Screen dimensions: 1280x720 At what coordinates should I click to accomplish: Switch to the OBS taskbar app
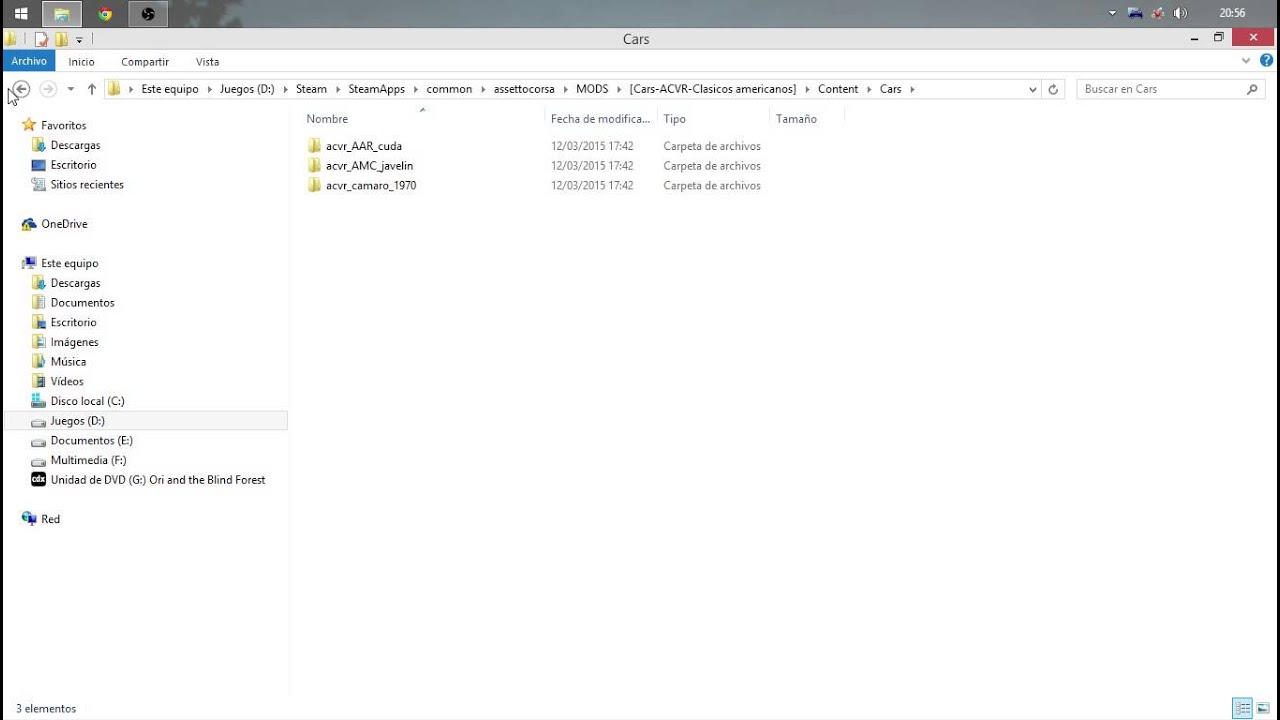tap(148, 14)
